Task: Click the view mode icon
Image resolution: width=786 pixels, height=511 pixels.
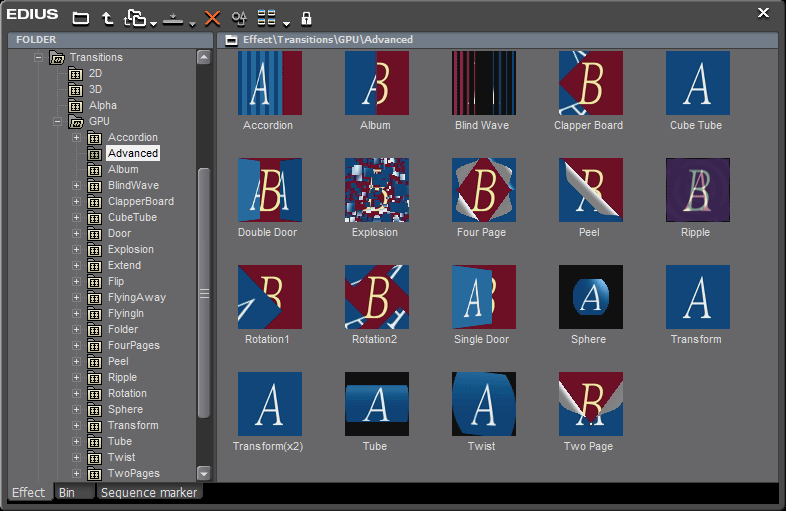Action: [267, 18]
